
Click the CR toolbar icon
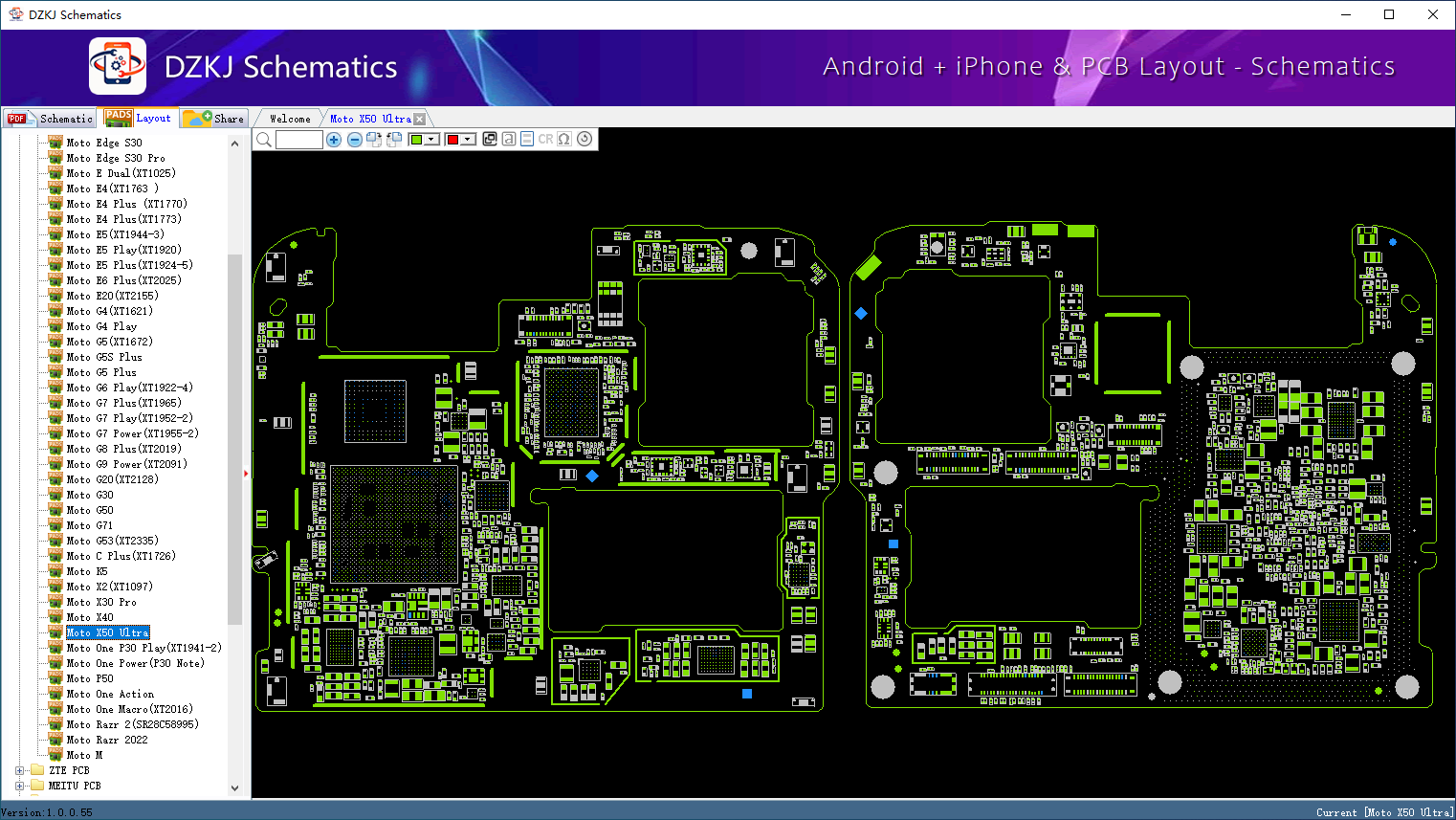coord(545,139)
